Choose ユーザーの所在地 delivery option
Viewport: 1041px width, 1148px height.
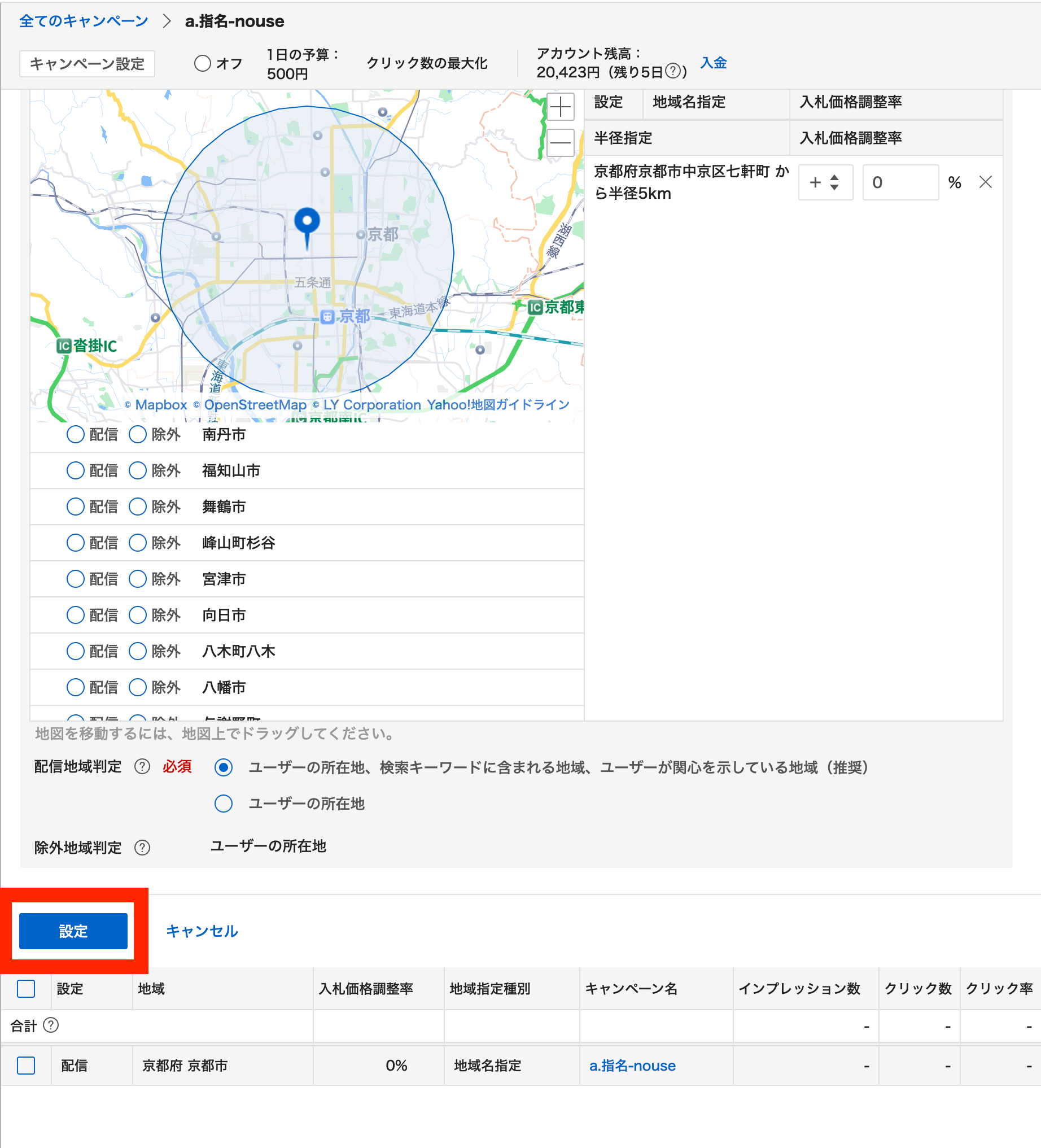click(223, 804)
